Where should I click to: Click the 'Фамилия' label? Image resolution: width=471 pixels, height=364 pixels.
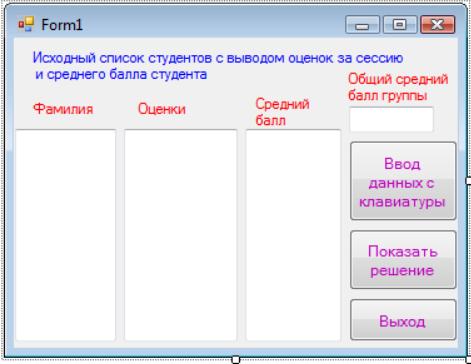pos(63,109)
